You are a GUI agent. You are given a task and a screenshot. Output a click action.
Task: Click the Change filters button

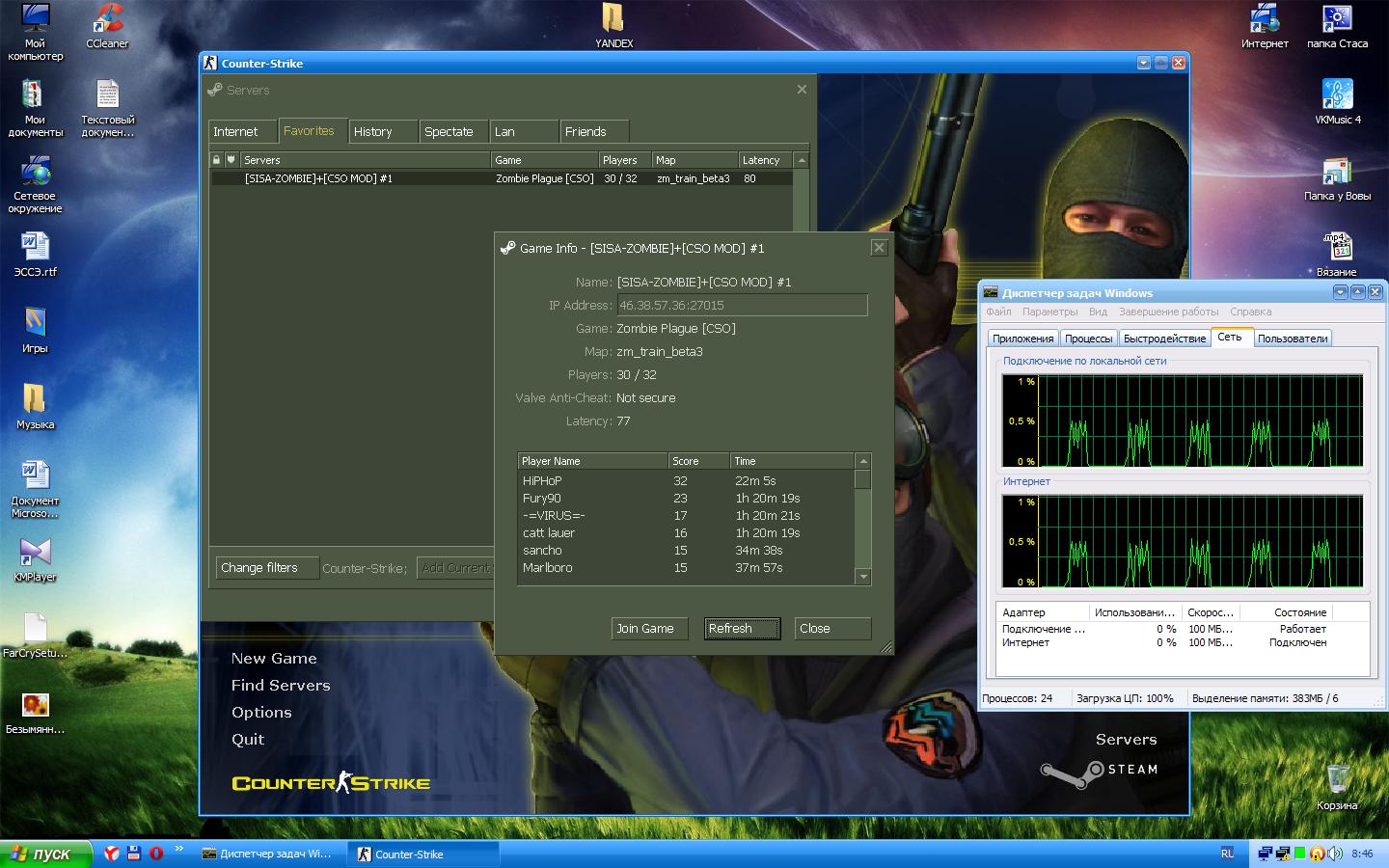259,568
